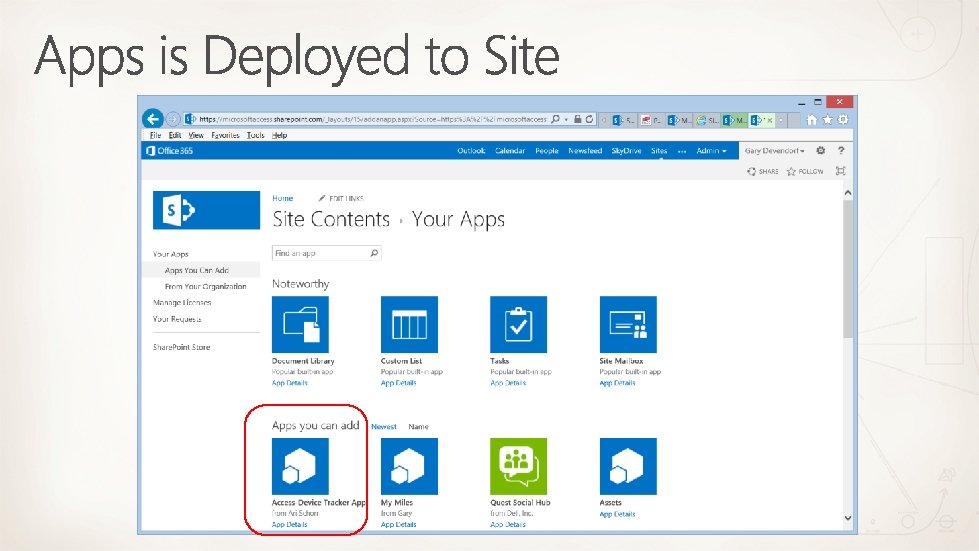979x551 pixels.
Task: Open App Details under Assets
Action: tap(617, 514)
